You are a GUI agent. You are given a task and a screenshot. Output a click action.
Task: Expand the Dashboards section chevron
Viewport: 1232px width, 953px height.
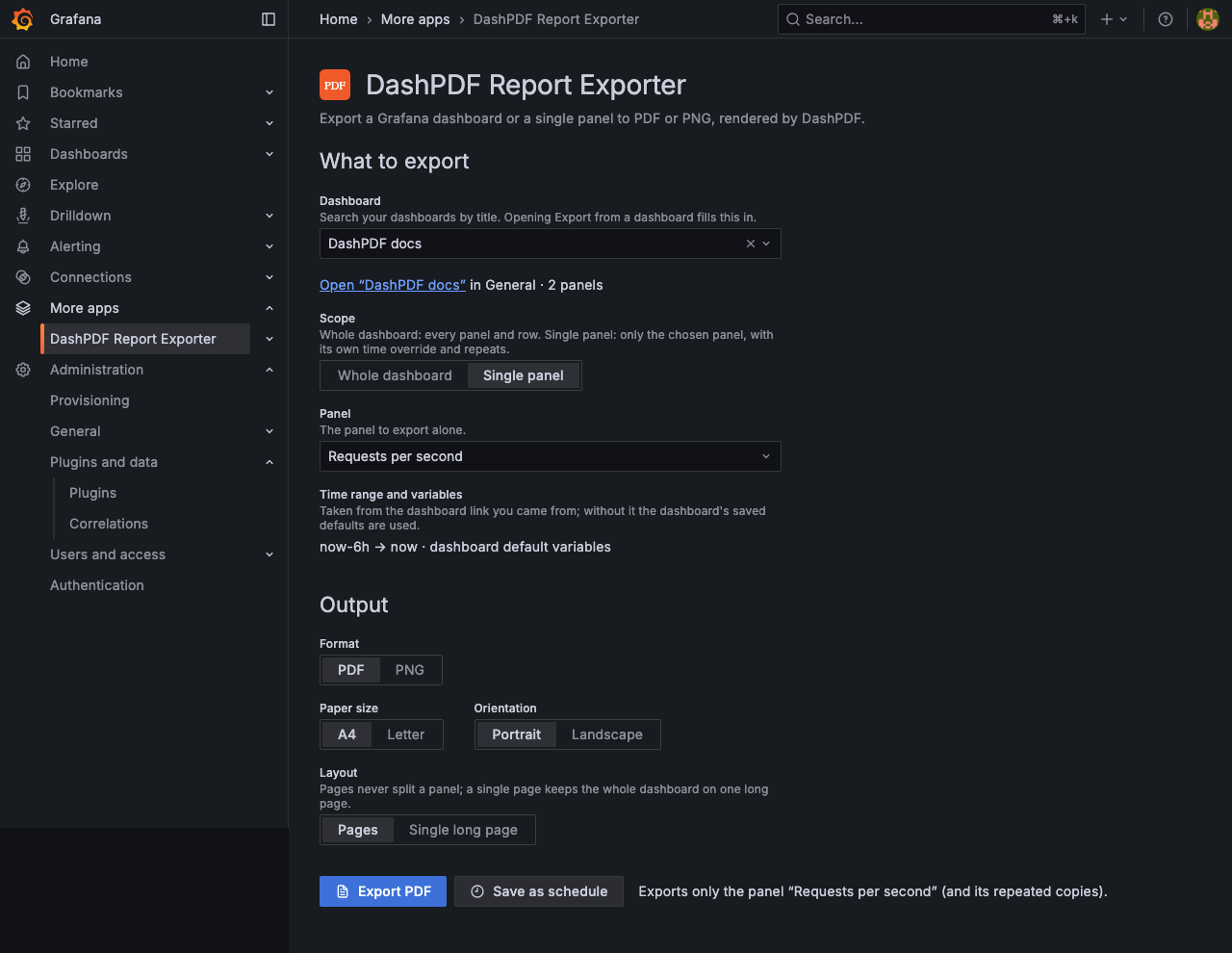tap(269, 154)
